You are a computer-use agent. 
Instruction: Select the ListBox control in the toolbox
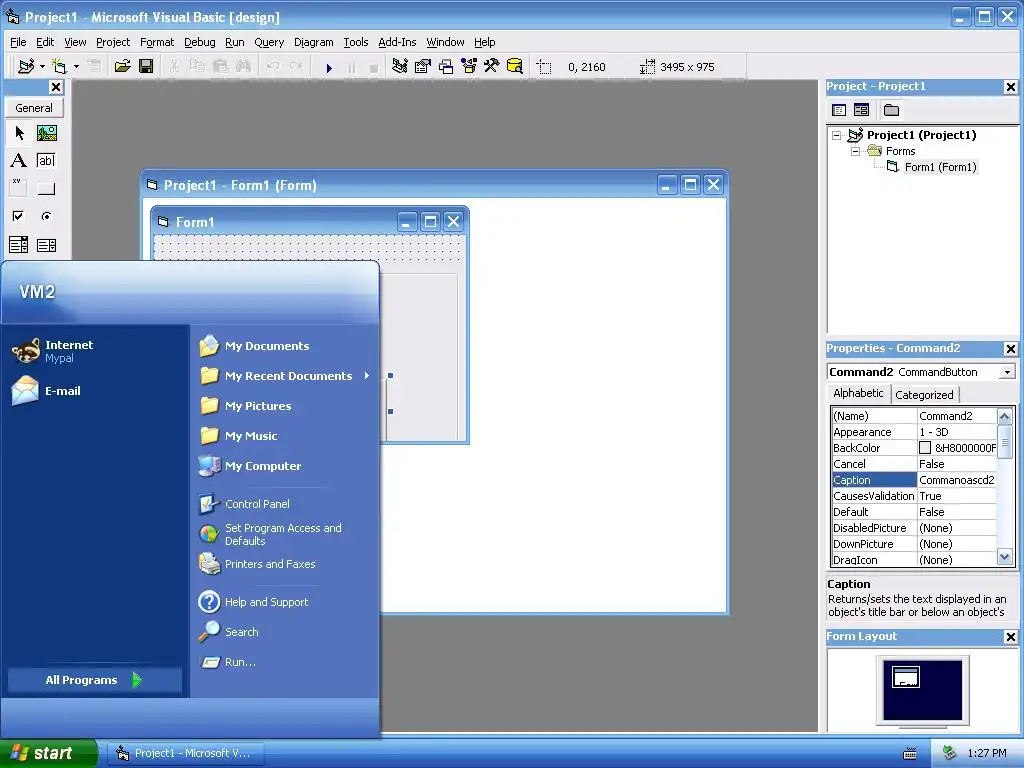coord(46,245)
